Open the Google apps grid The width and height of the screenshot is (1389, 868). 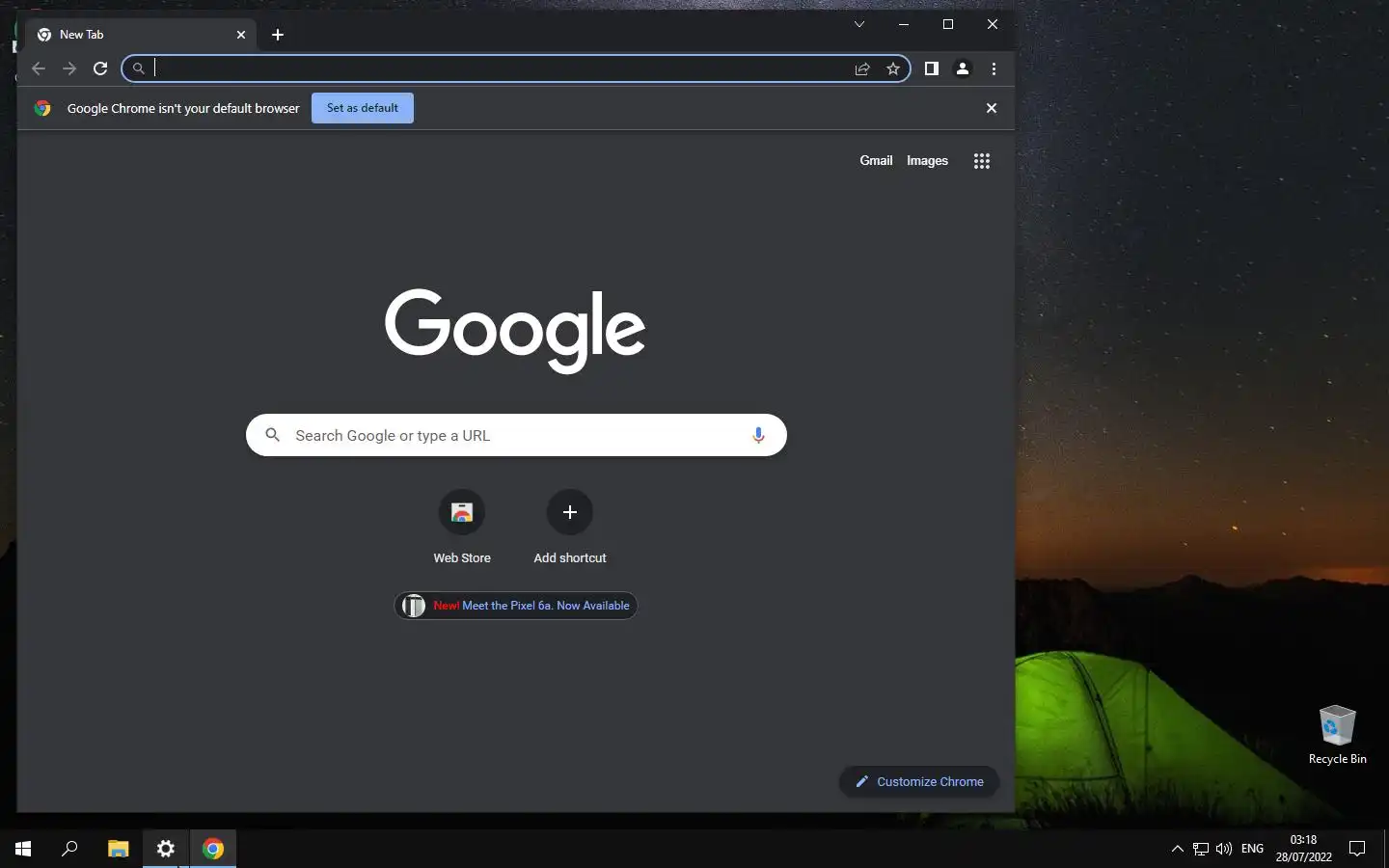point(982,161)
